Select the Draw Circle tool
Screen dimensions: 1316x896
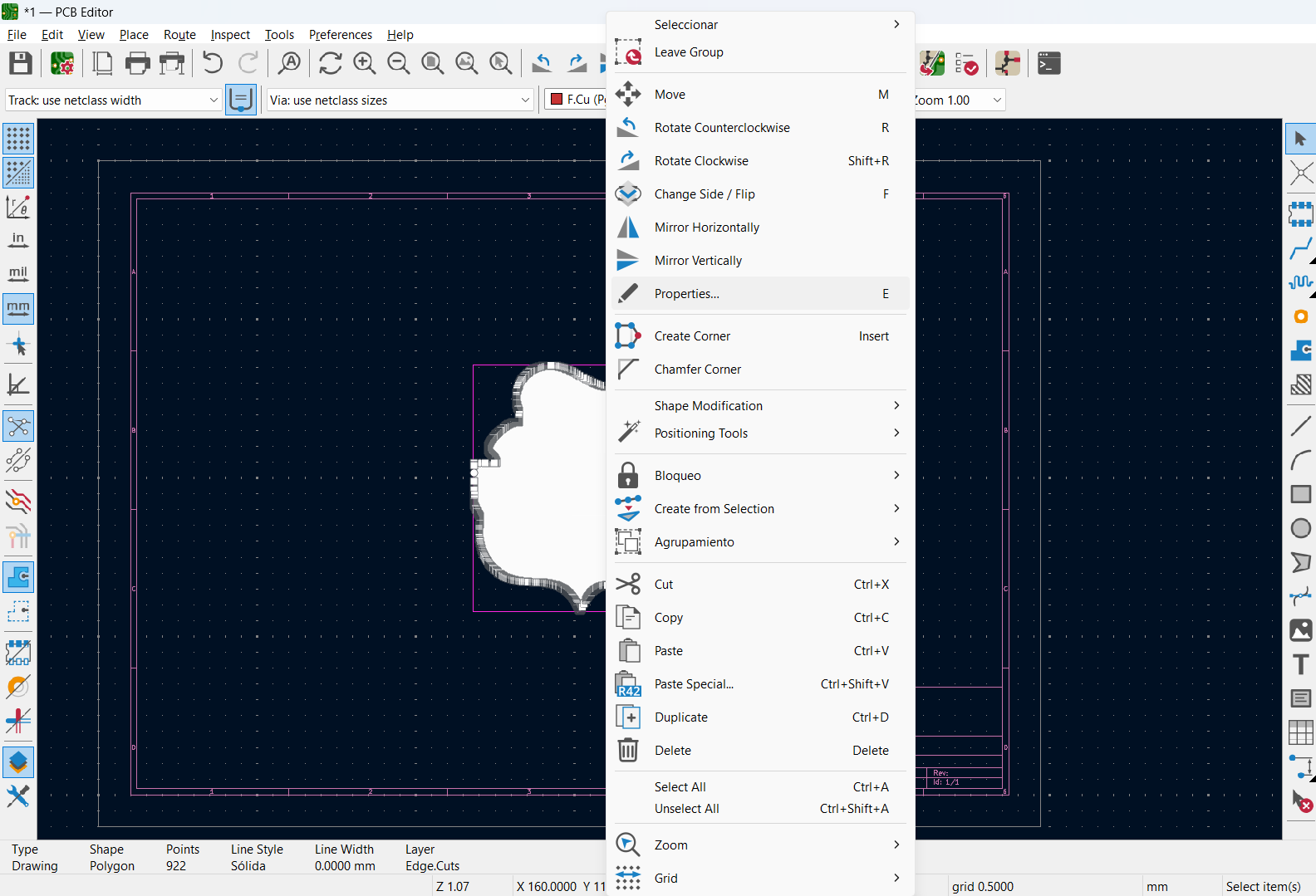[x=1301, y=528]
